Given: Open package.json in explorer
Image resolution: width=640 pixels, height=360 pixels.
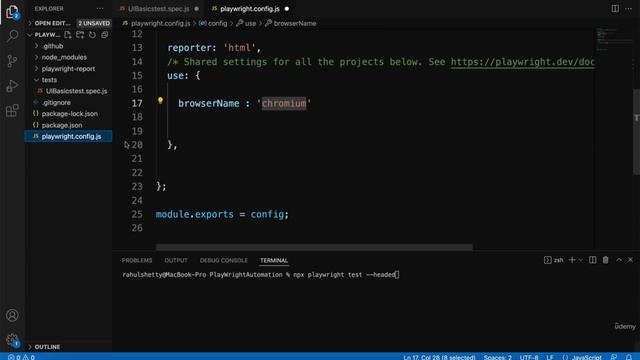Looking at the screenshot, I should coord(62,125).
